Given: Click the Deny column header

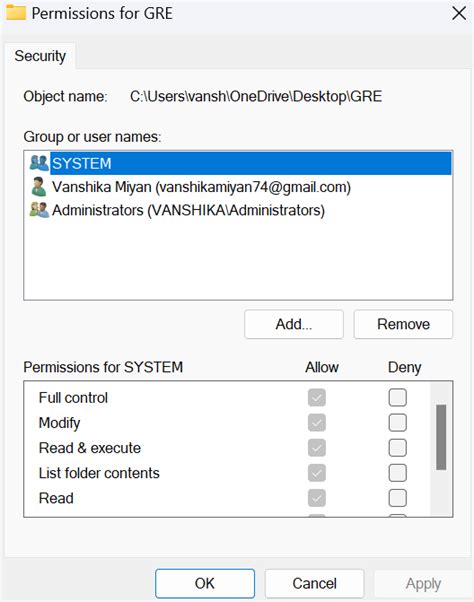Looking at the screenshot, I should (x=405, y=367).
